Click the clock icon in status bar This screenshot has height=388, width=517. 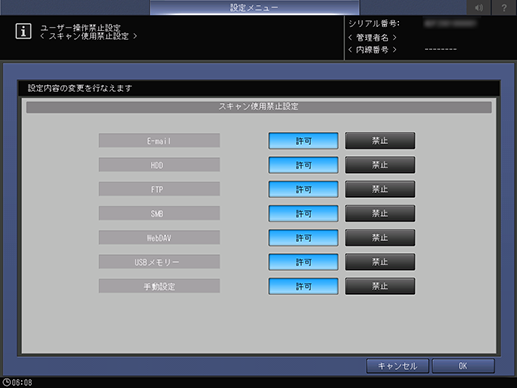(x=6, y=382)
